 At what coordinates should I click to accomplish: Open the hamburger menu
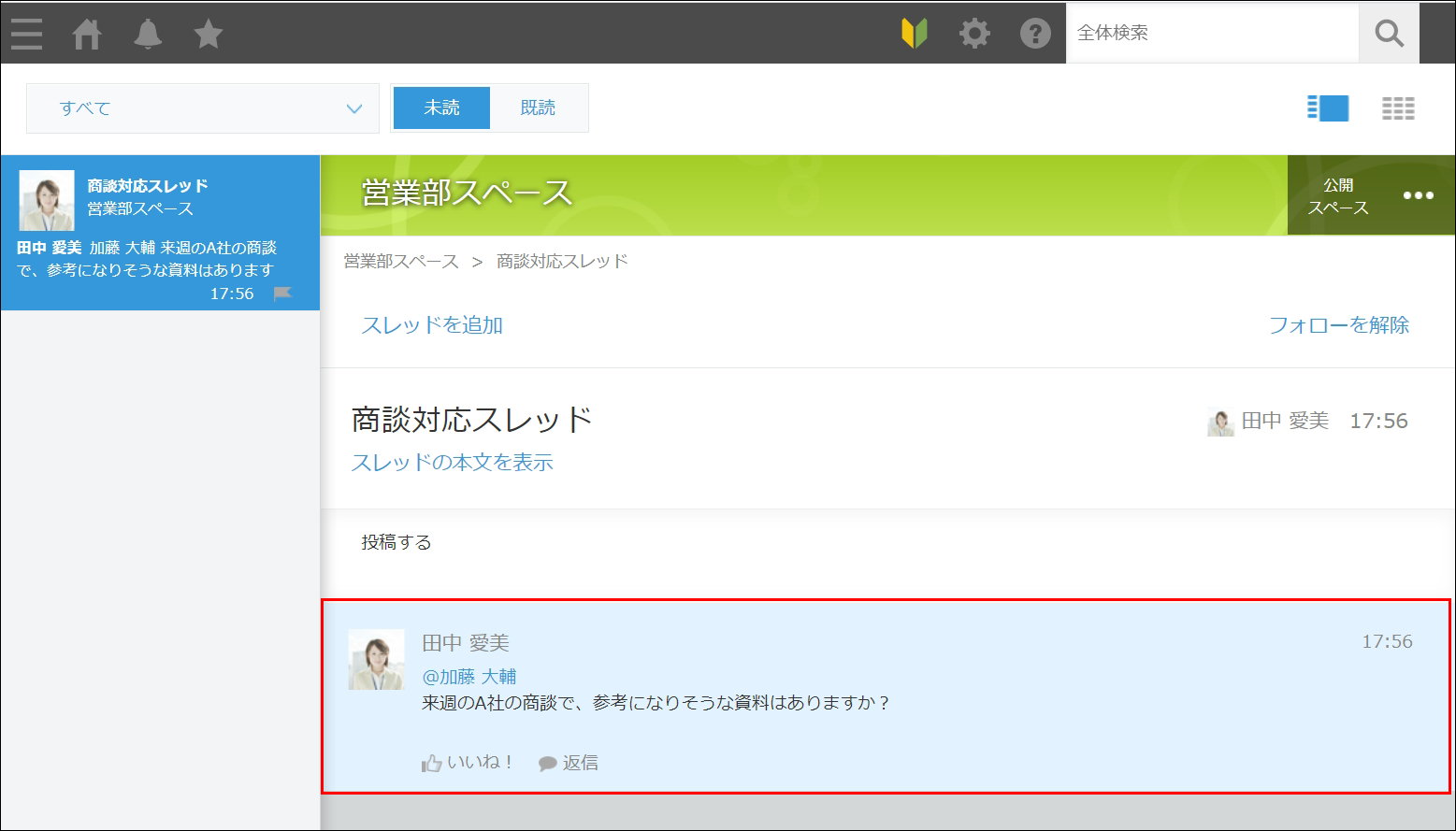click(x=25, y=33)
